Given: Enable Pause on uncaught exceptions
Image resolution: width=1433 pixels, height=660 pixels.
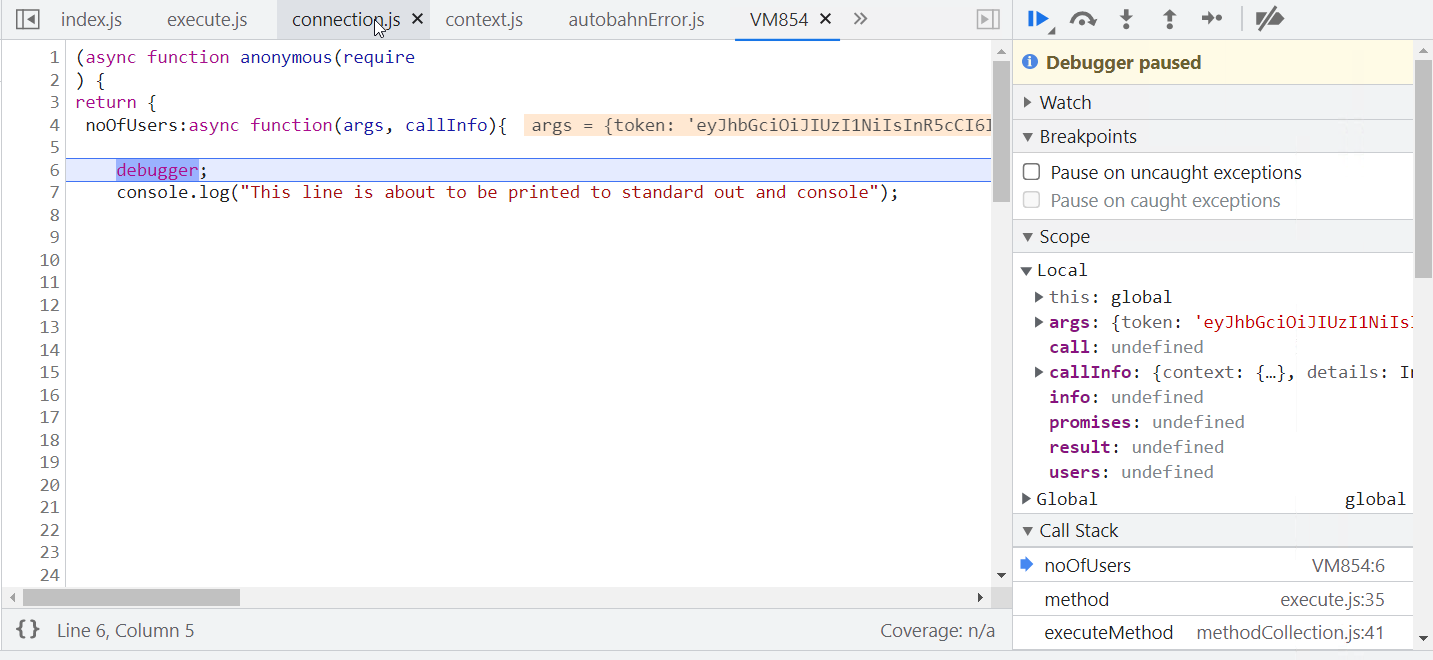Looking at the screenshot, I should pos(1032,172).
